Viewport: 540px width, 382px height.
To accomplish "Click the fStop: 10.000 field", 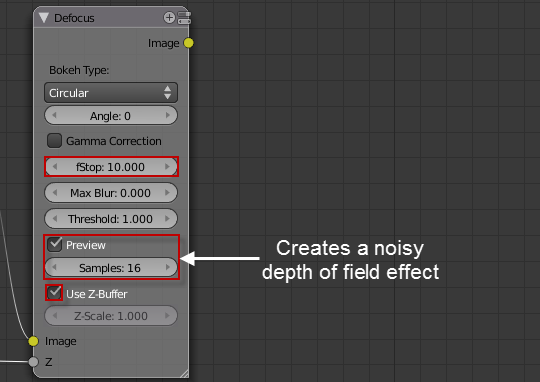I will pos(111,167).
